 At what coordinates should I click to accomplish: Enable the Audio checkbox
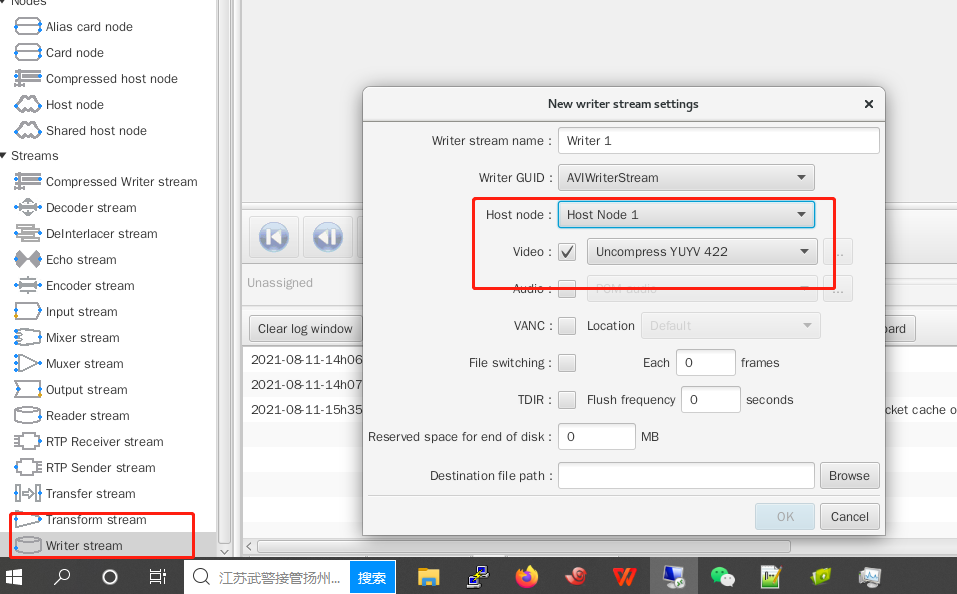click(x=567, y=289)
